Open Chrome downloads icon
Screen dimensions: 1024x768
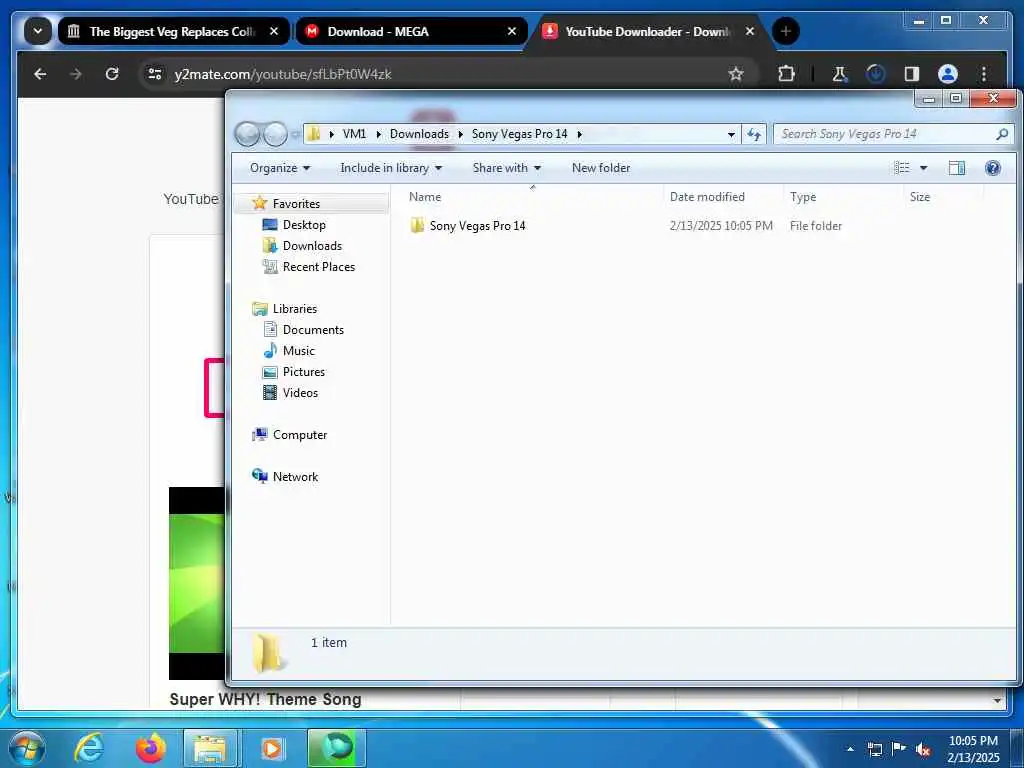coord(875,74)
